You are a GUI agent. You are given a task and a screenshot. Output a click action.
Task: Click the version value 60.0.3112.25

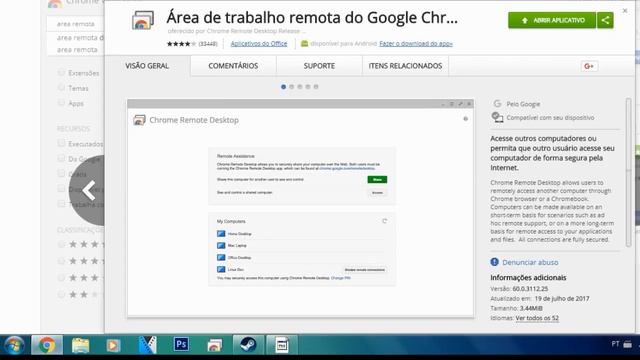coord(530,289)
